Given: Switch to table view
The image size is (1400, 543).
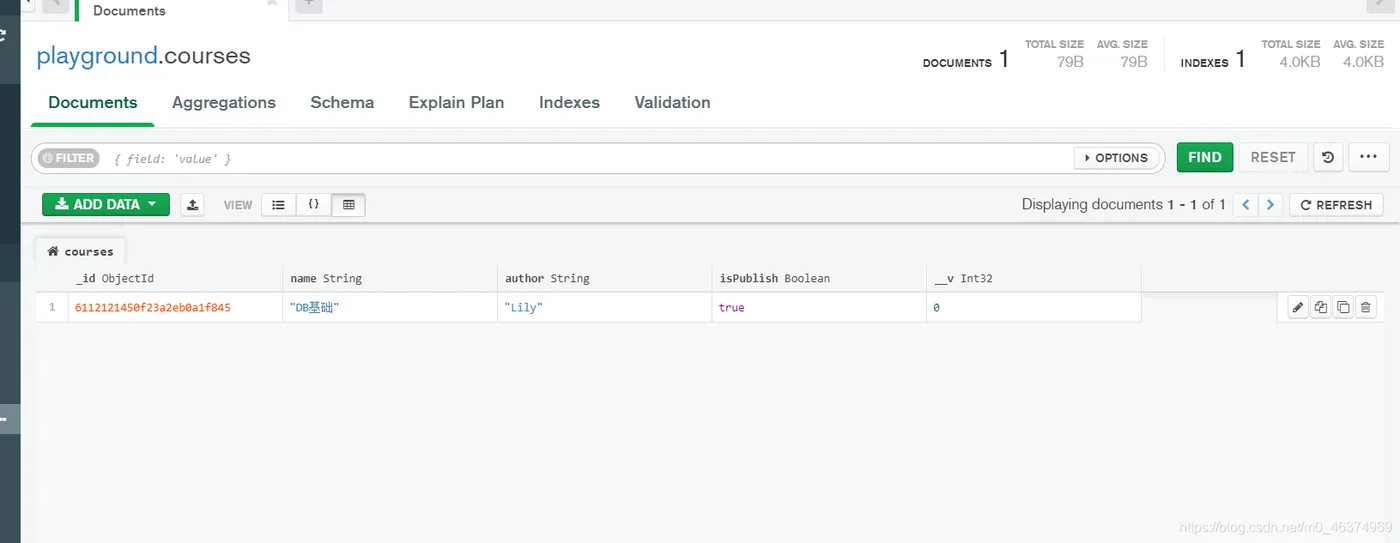Looking at the screenshot, I should (348, 205).
